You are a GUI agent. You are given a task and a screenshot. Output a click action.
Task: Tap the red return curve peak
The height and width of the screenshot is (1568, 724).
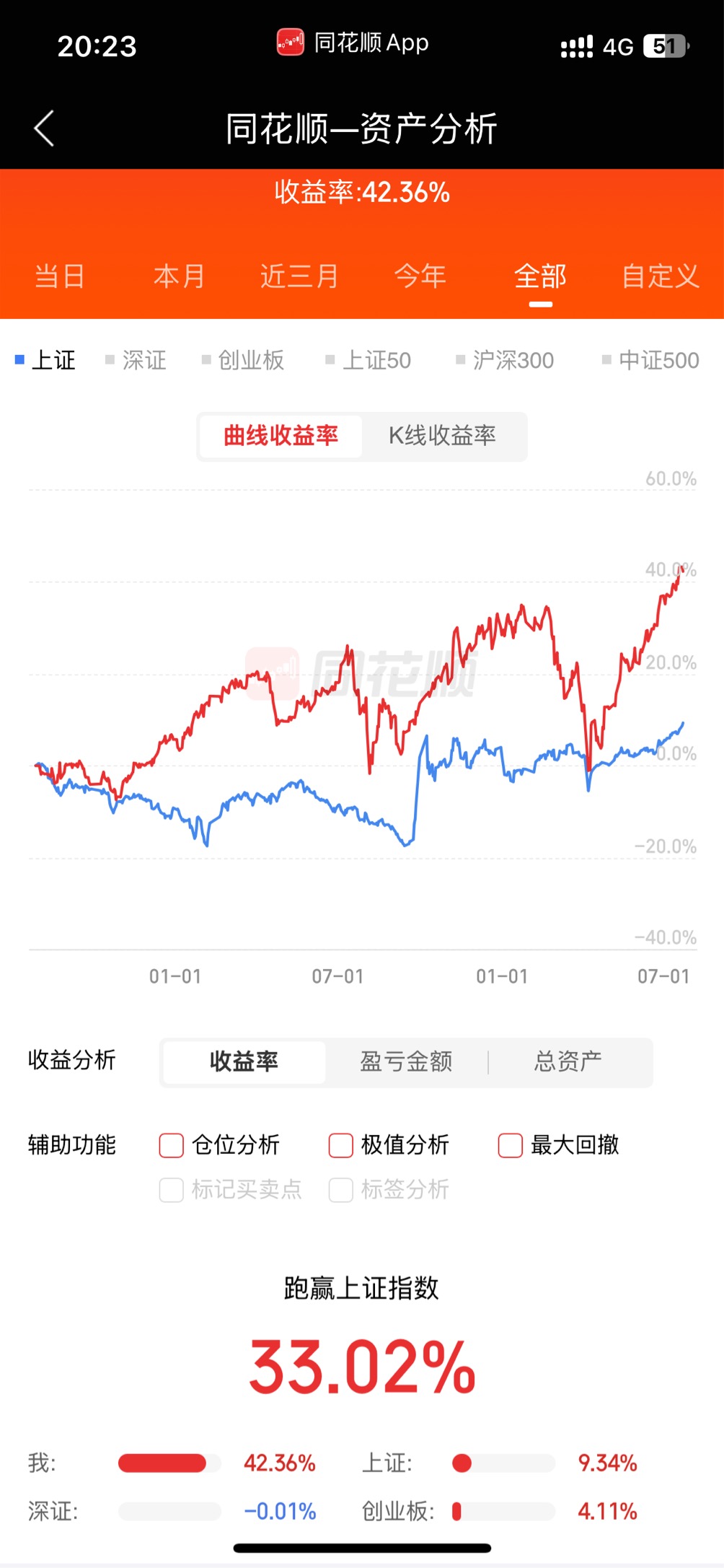coord(681,569)
